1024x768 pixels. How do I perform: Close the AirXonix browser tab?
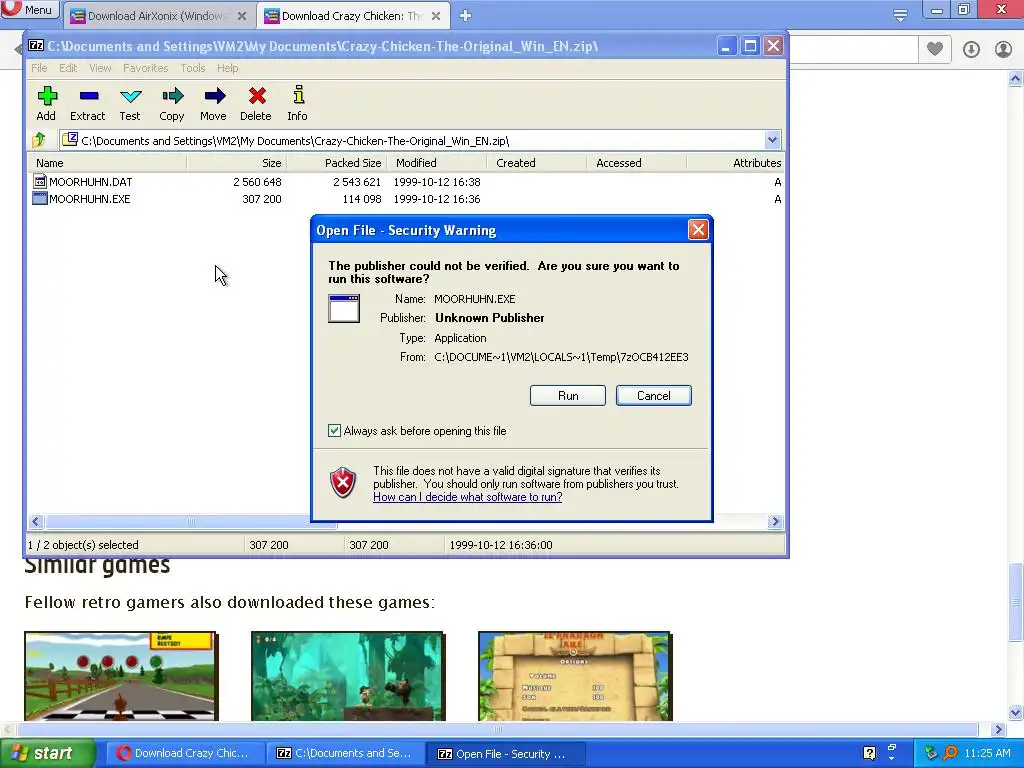coord(242,16)
